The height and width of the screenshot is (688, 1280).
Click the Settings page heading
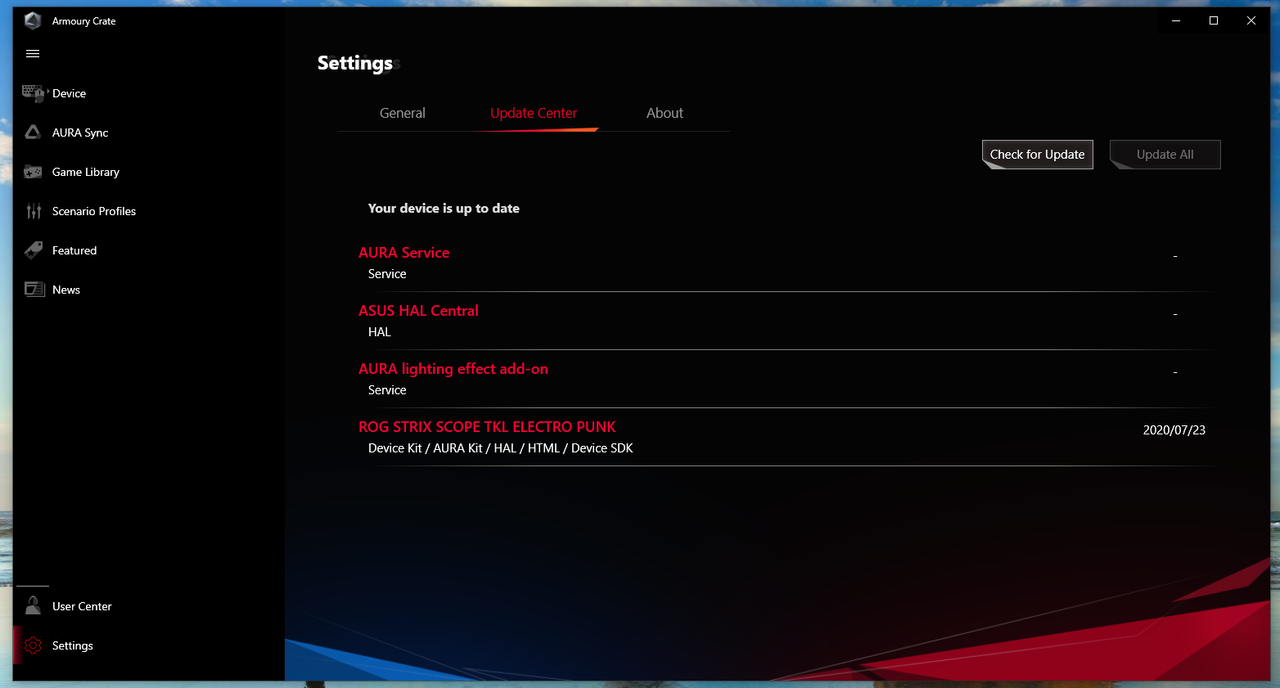[x=355, y=62]
